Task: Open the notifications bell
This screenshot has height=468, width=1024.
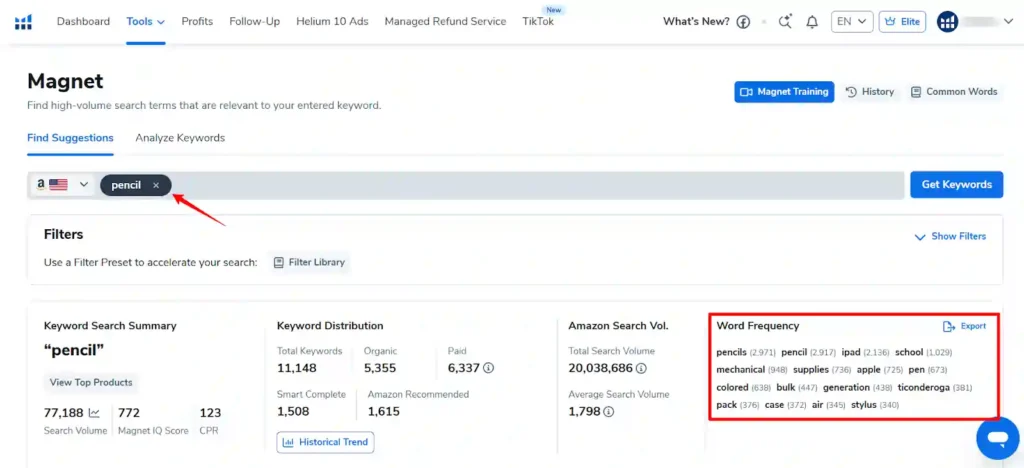Action: pos(812,22)
